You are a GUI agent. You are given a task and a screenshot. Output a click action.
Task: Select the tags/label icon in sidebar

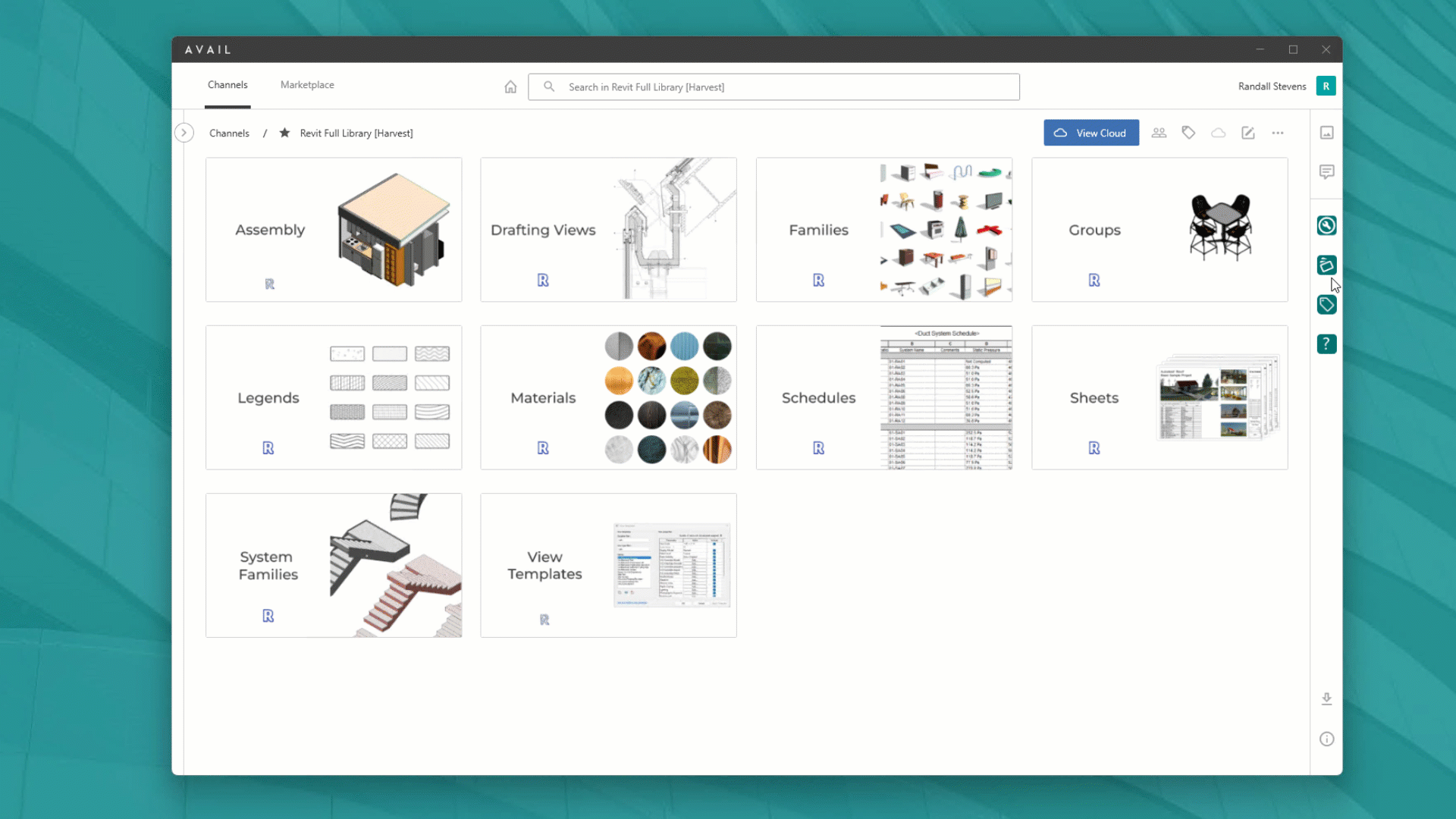click(x=1326, y=304)
